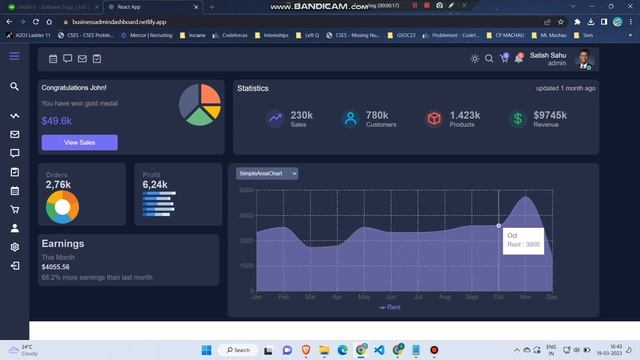The image size is (640, 360).
Task: Open the analytics wave icon in sidebar
Action: [x=15, y=116]
